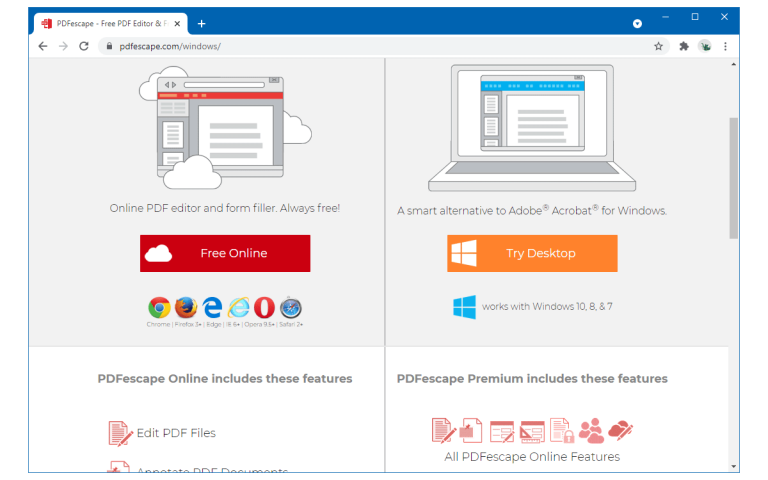768x480 pixels.
Task: Click the Opera browser icon
Action: pyautogui.click(x=264, y=308)
